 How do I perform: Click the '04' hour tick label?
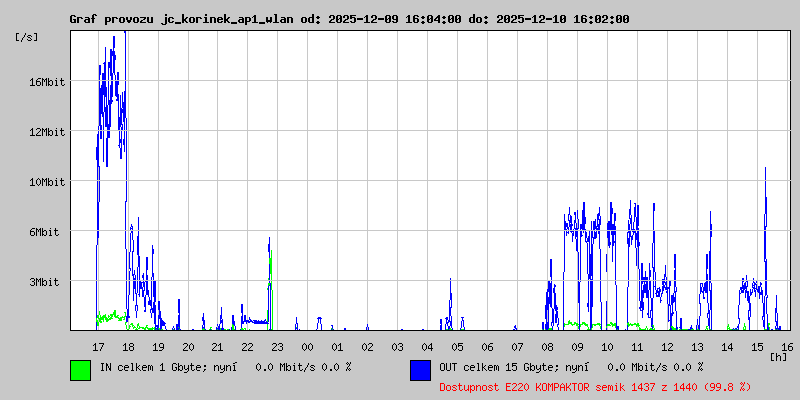(428, 347)
